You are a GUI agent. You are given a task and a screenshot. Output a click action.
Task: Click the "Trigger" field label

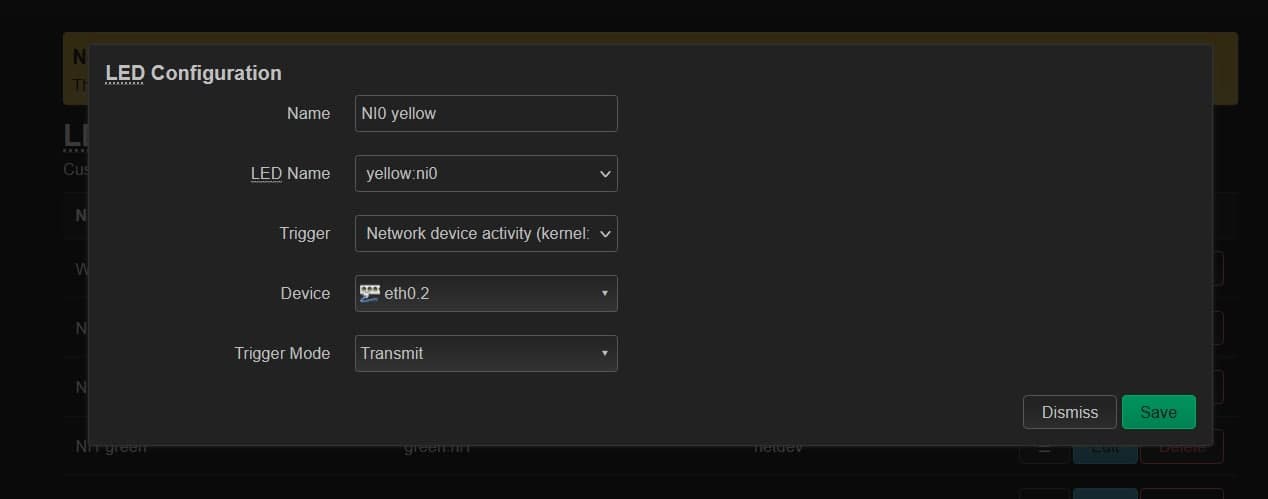tap(304, 233)
